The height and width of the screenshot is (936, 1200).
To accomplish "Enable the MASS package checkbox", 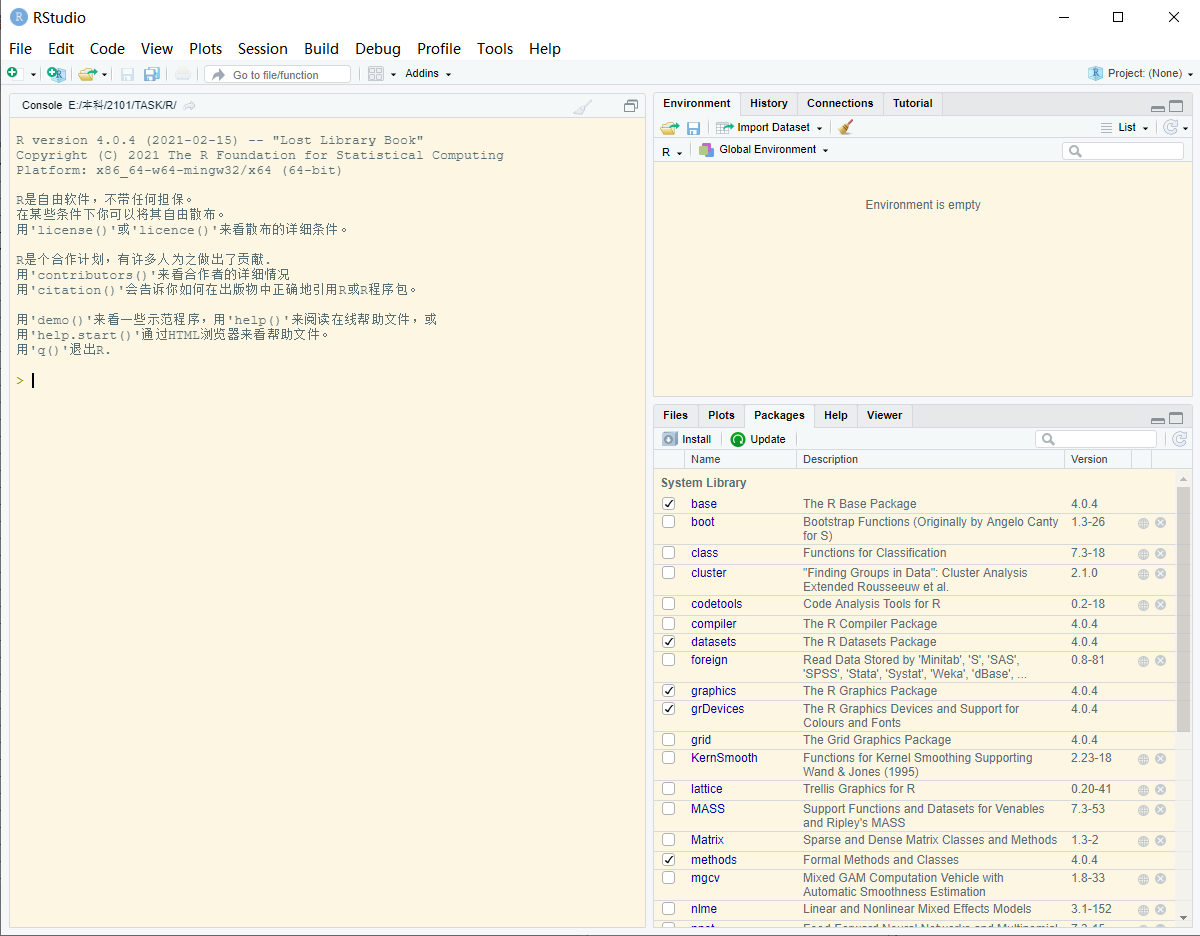I will [x=668, y=808].
